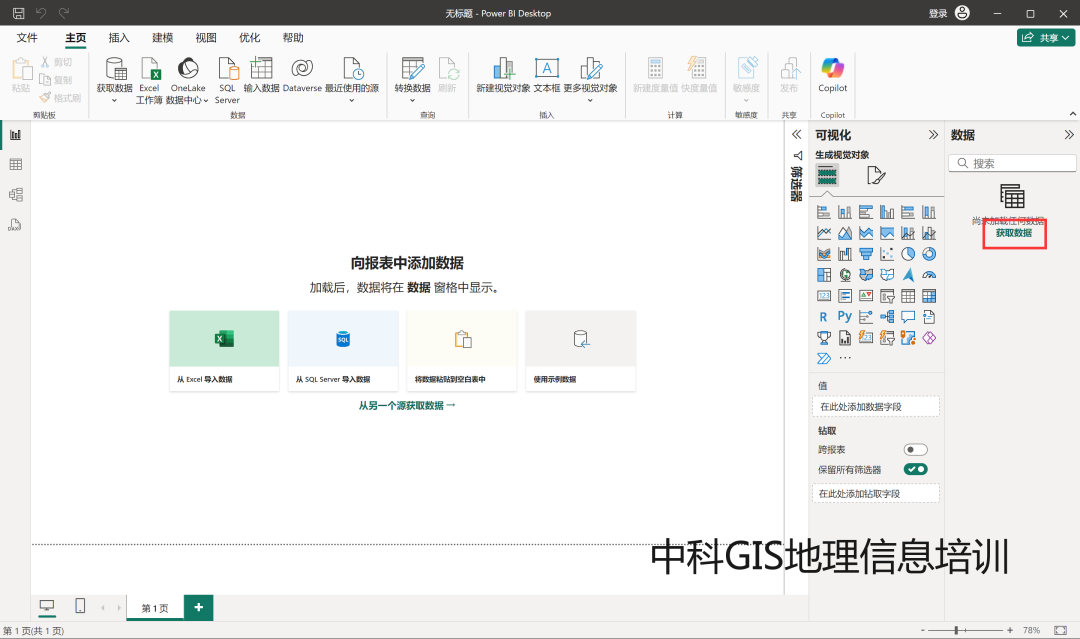Select the card visual with 123
The height and width of the screenshot is (639, 1080).
click(824, 296)
